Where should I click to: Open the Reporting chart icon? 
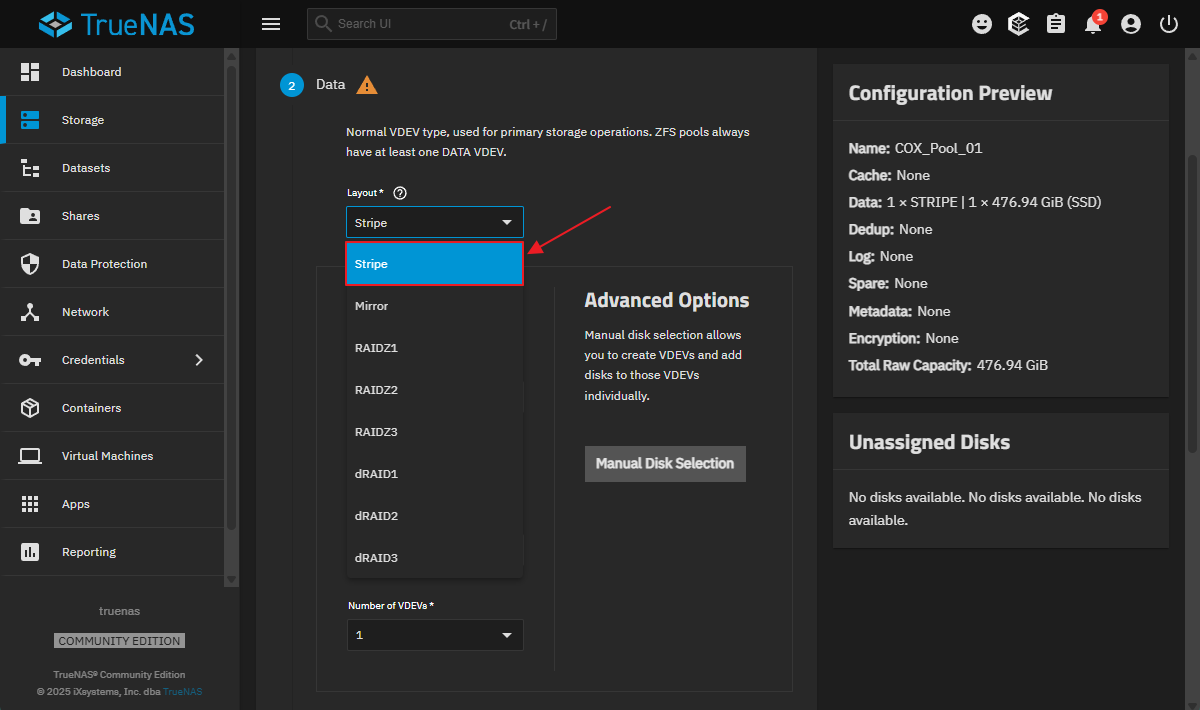click(30, 552)
